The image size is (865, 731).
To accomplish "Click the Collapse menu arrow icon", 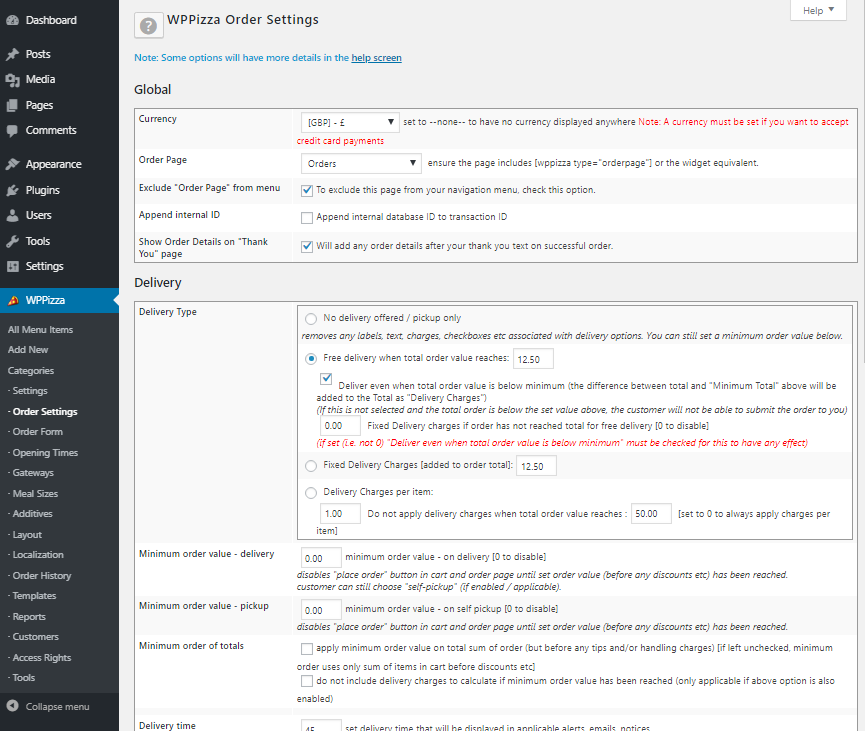I will (12, 706).
